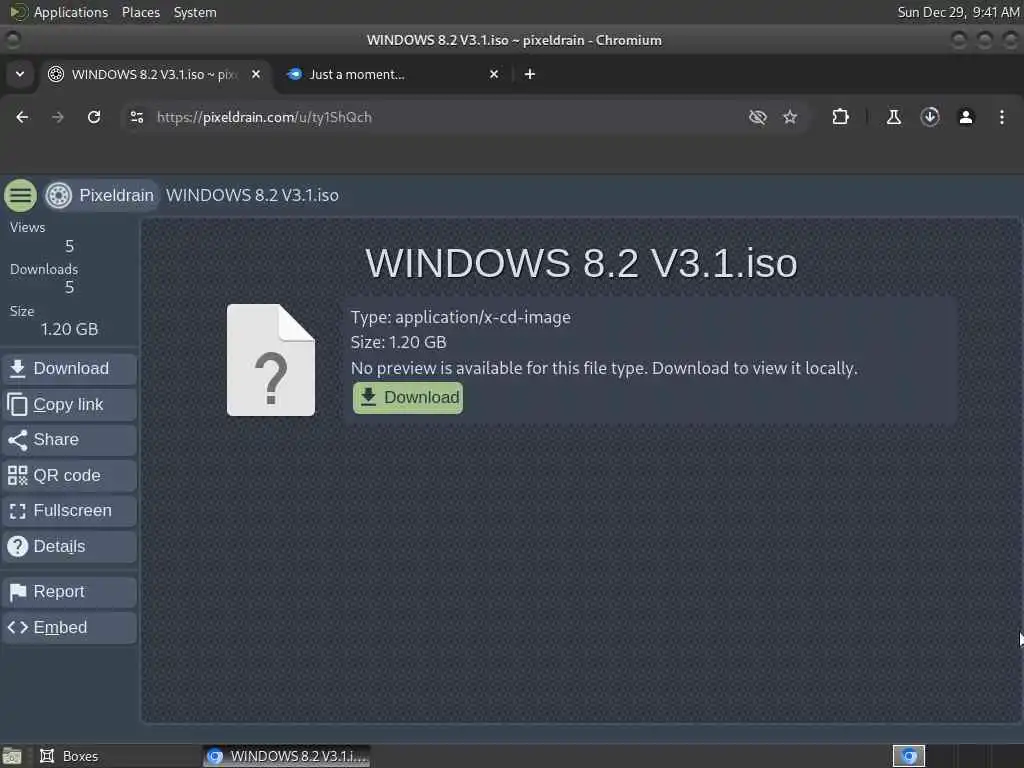This screenshot has width=1024, height=768.
Task: Click the Pixeldrain logo home link
Action: point(100,195)
